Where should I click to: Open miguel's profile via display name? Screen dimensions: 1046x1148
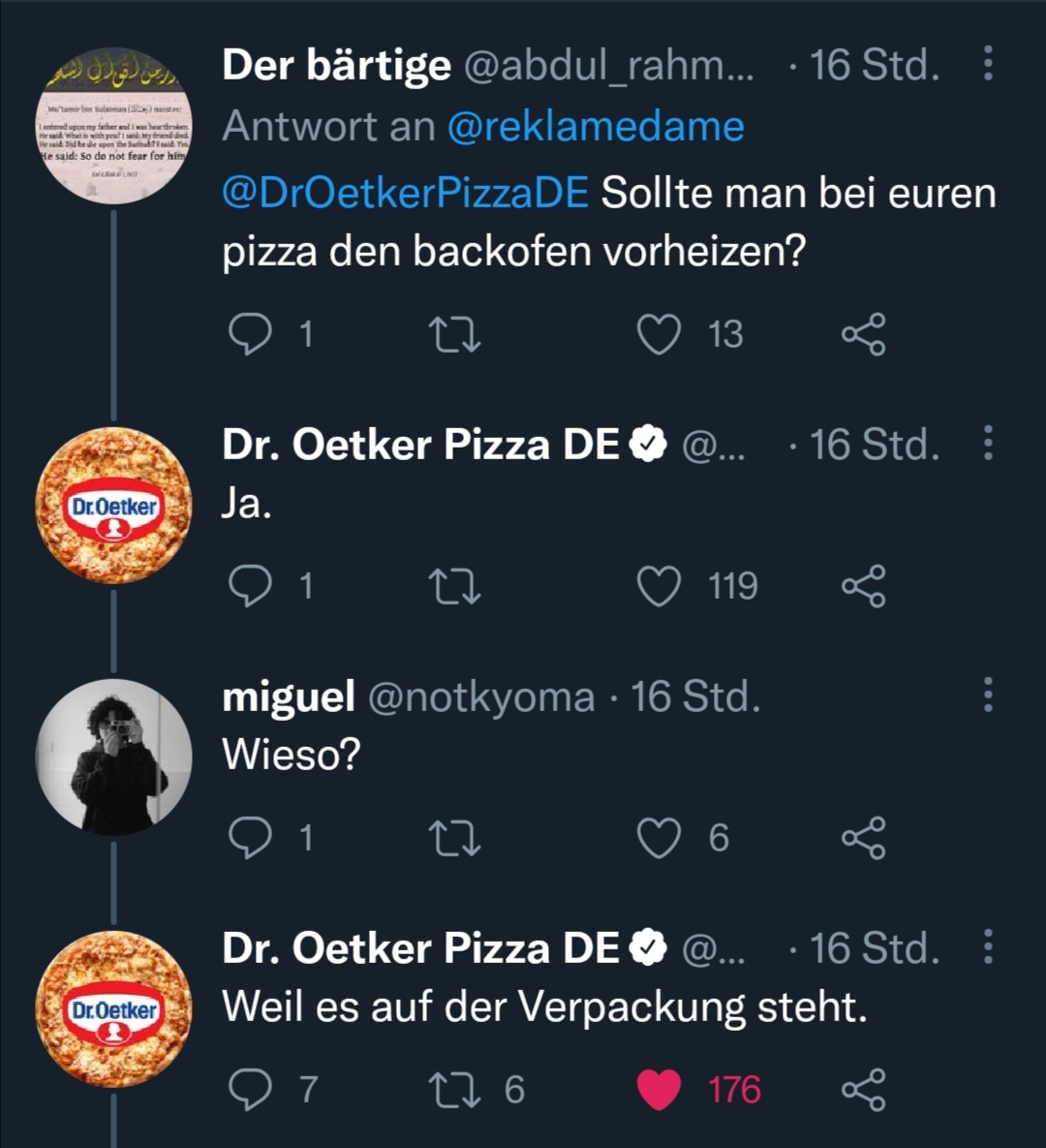pyautogui.click(x=288, y=697)
